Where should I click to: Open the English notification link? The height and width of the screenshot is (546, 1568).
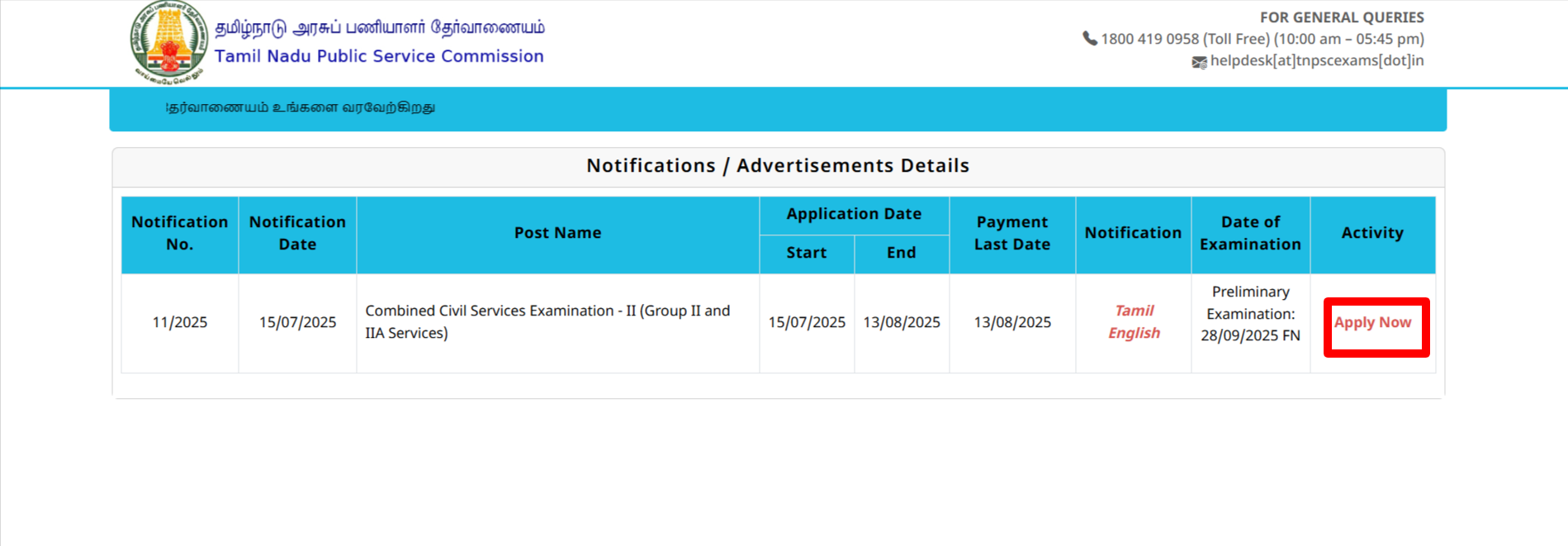click(x=1134, y=333)
